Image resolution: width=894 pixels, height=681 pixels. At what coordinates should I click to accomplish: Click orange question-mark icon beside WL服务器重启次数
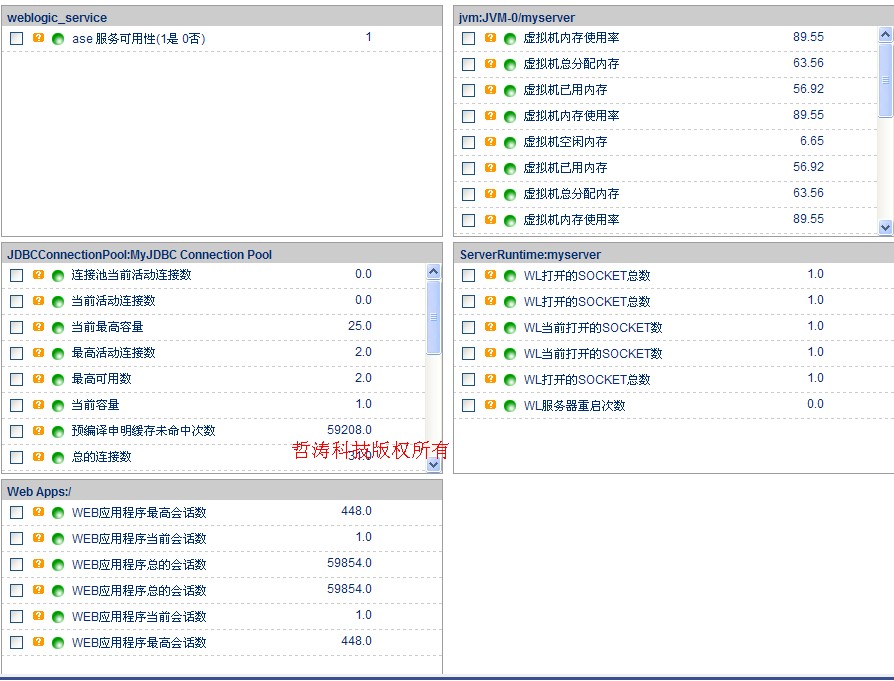click(490, 405)
